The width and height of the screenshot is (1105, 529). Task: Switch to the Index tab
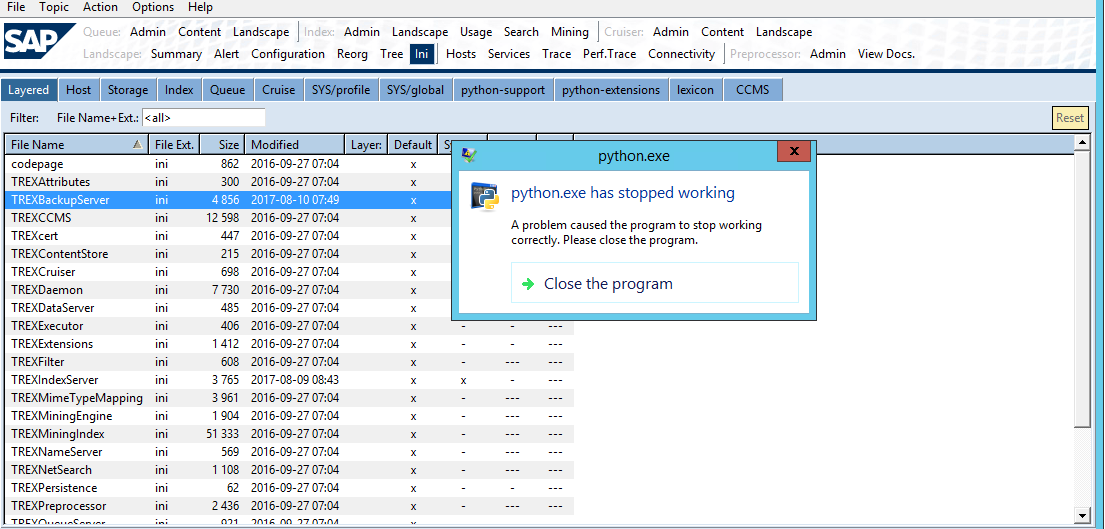pos(179,89)
